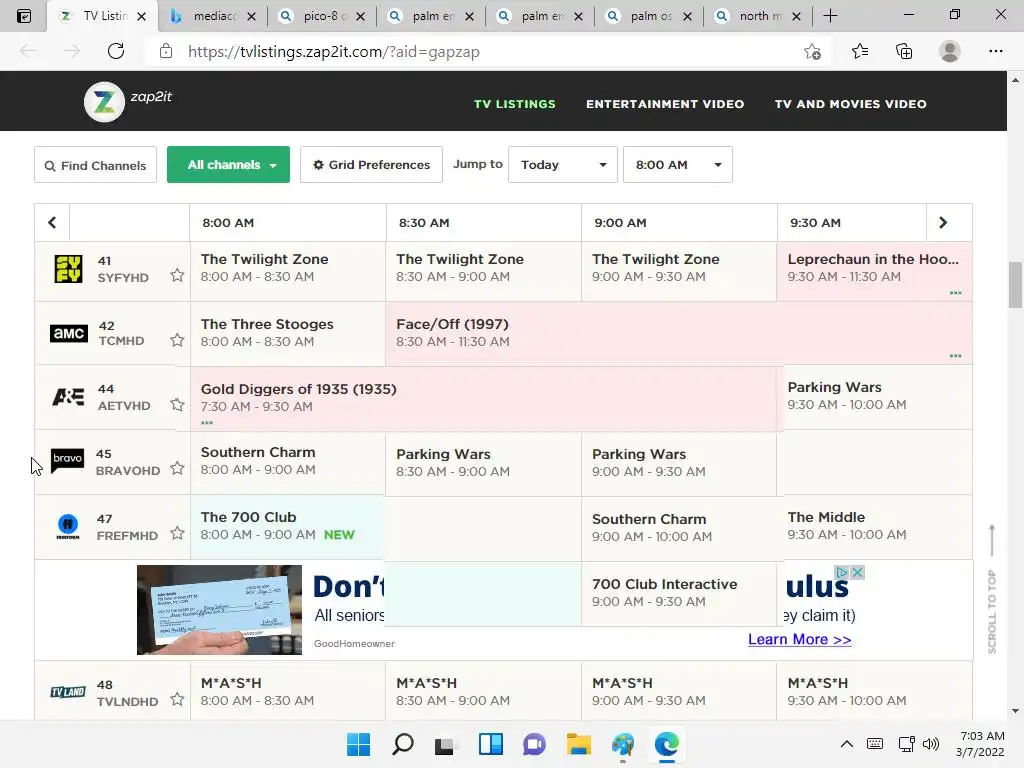Open the 8:00 AM time dropdown
1024x768 pixels.
coord(678,165)
